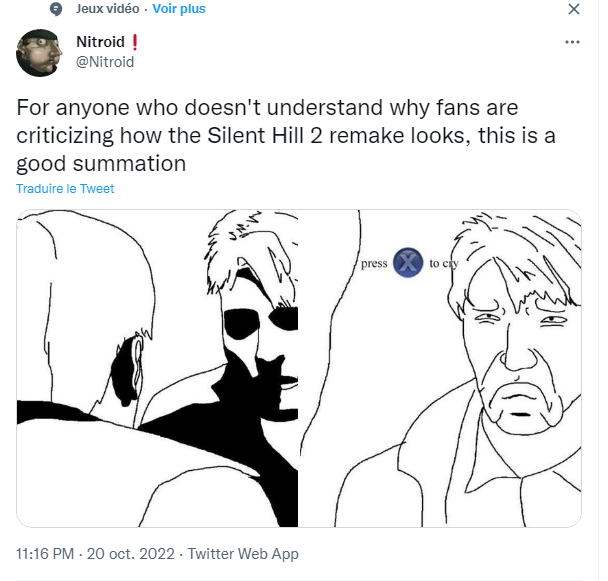
Task: Click the word "press" in the meme
Action: pos(374,264)
